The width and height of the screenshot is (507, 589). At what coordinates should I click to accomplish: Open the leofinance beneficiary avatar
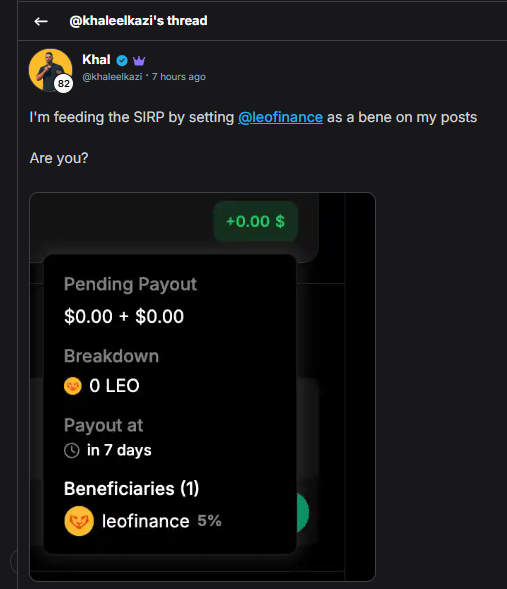79,521
